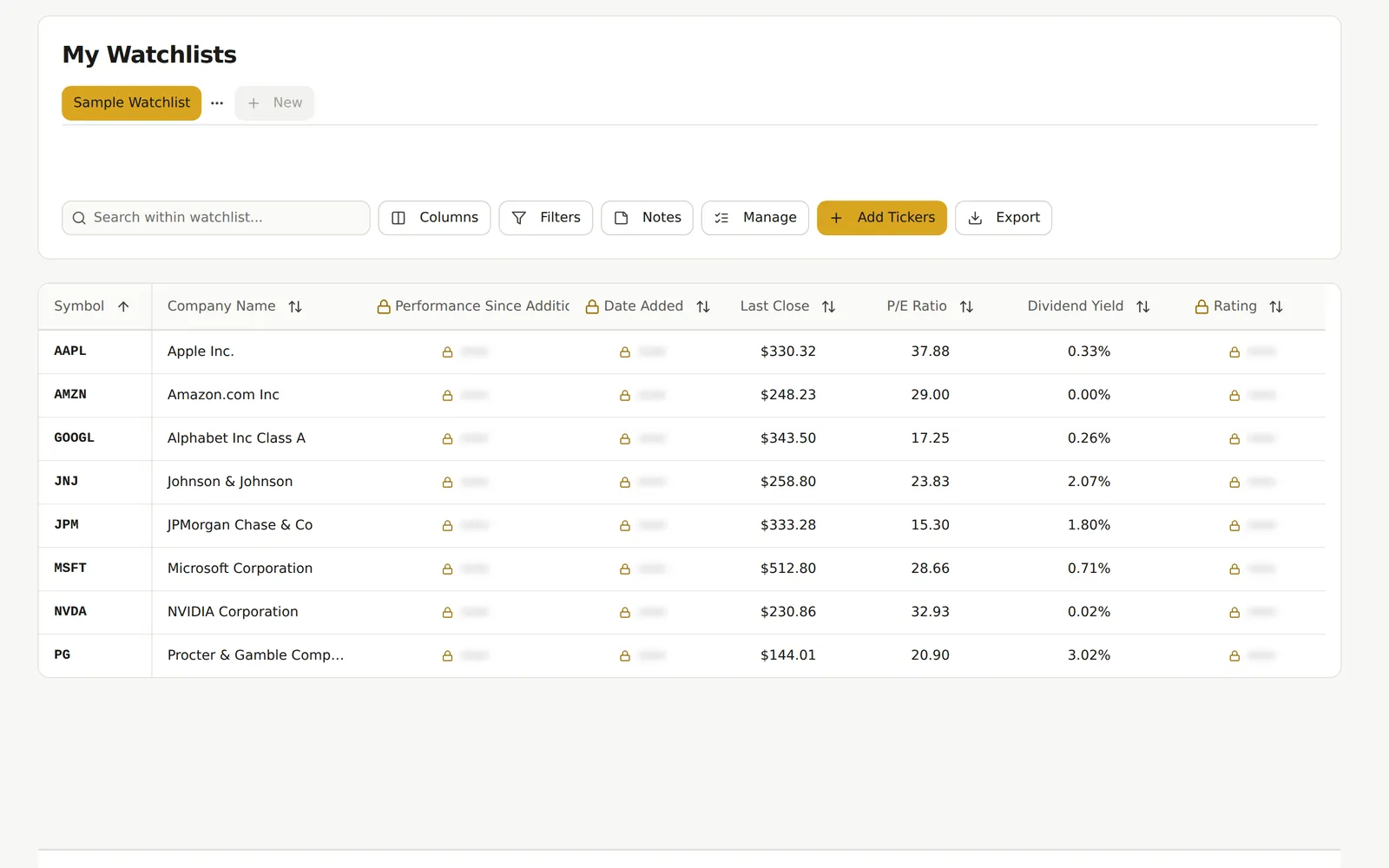This screenshot has width=1389, height=868.
Task: Click the Symbol column sort arrow
Action: 123,306
